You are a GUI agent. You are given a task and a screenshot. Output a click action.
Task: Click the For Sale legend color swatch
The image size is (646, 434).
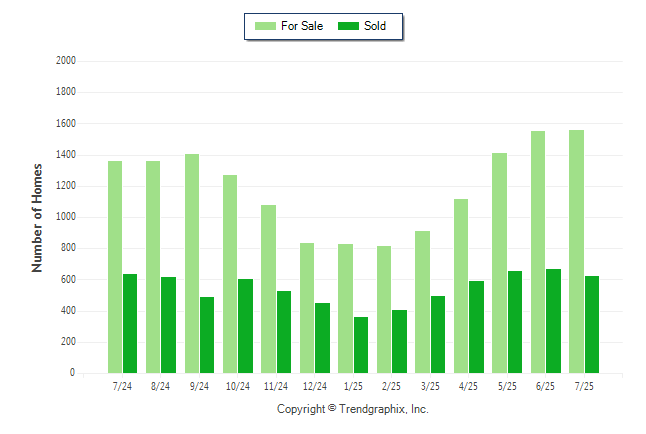coord(265,26)
